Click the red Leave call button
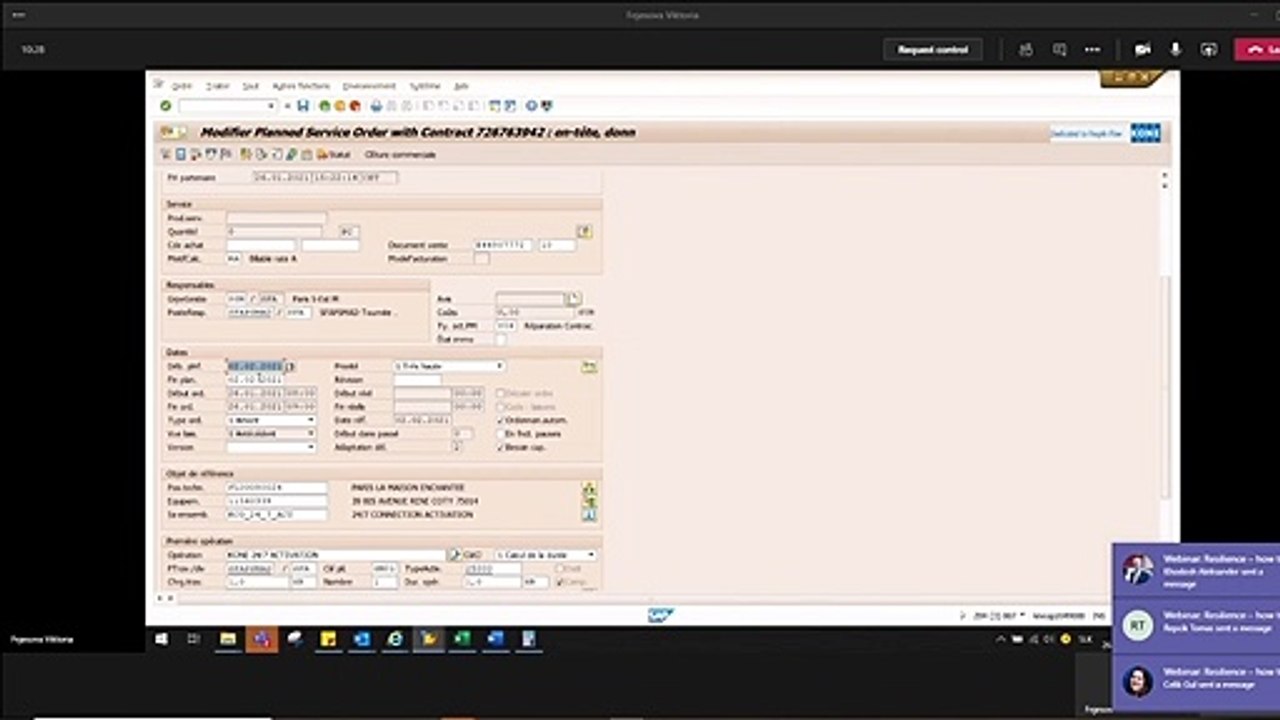The width and height of the screenshot is (1280, 720). tap(1257, 49)
